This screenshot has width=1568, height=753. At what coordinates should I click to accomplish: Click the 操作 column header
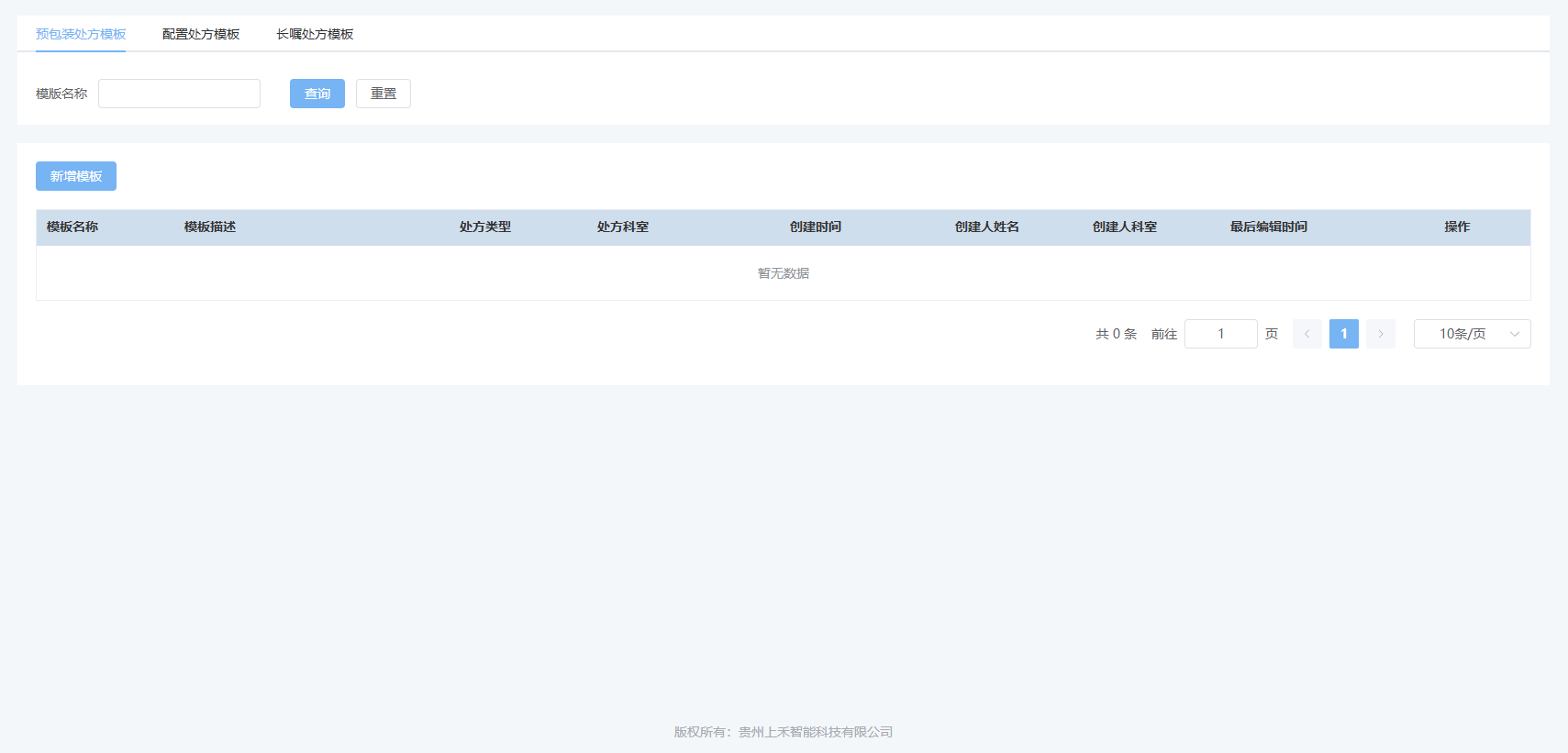pos(1457,227)
